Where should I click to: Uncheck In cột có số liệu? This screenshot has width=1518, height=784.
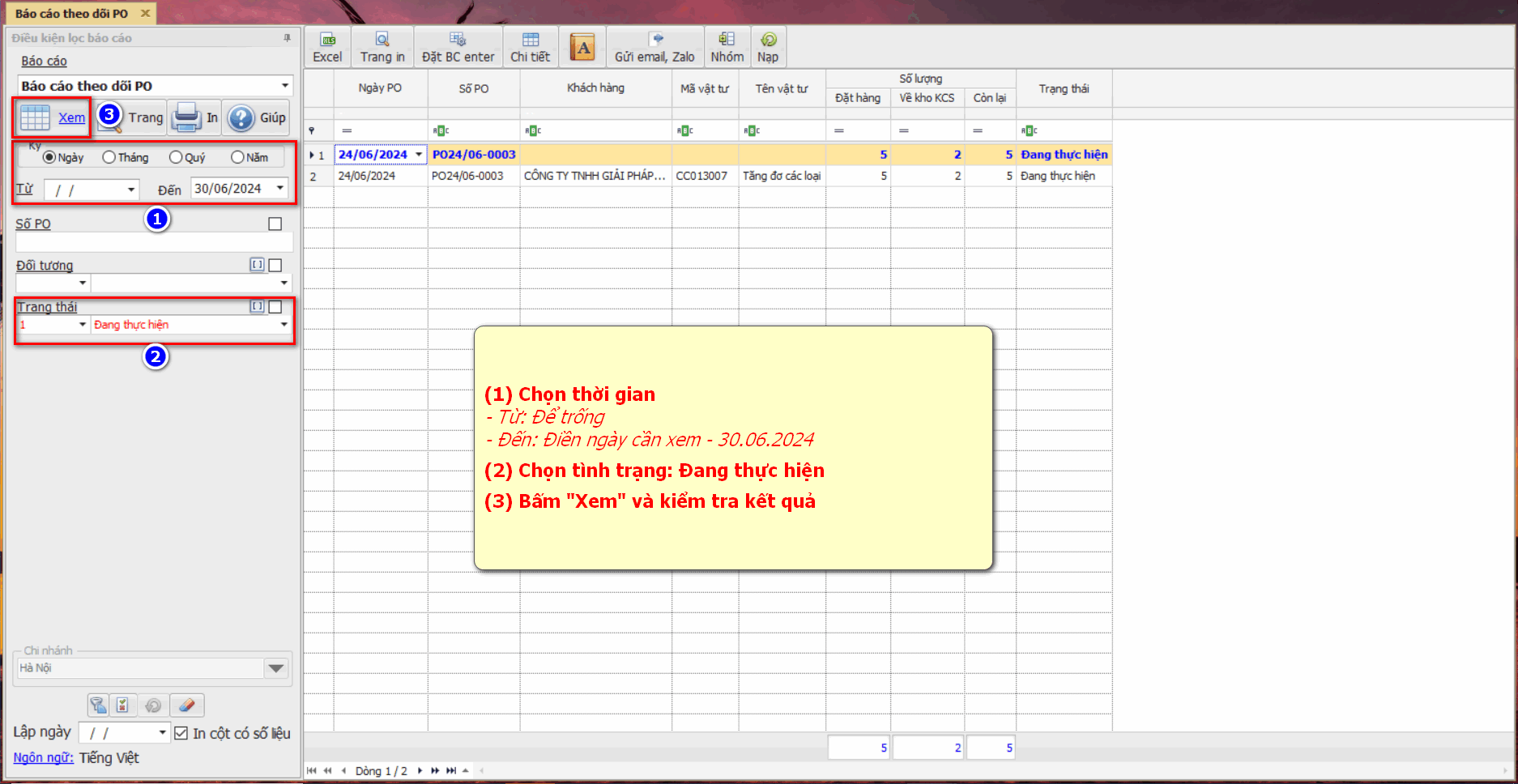(181, 733)
